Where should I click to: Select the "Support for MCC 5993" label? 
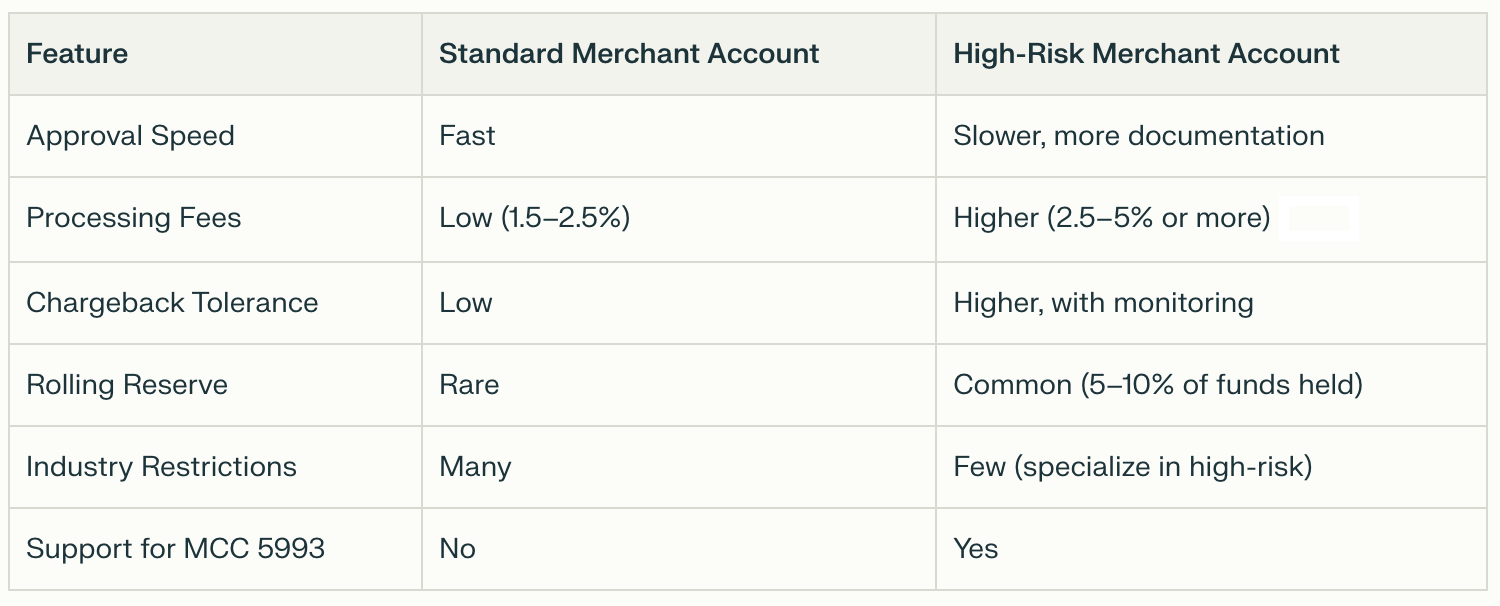(175, 549)
